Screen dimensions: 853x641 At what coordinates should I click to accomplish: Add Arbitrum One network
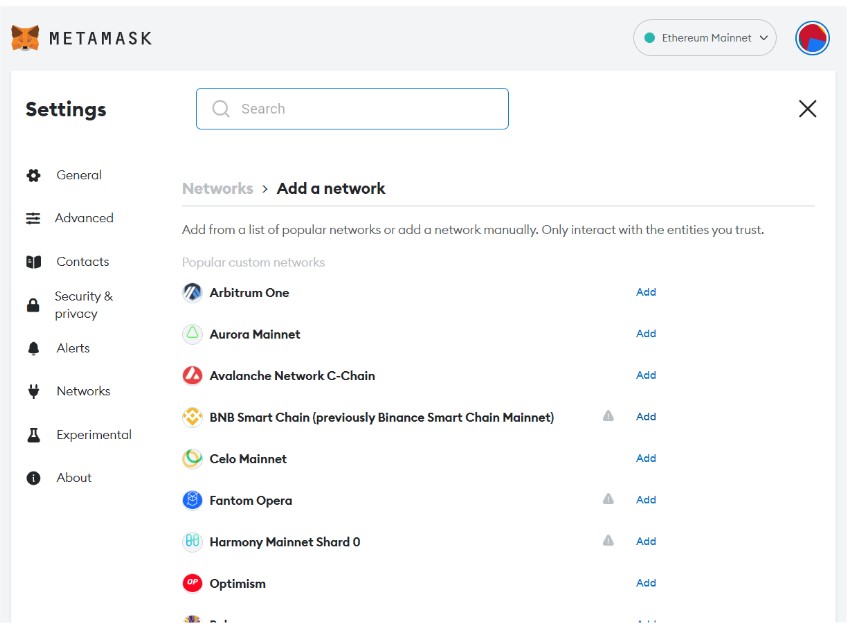[x=646, y=292]
